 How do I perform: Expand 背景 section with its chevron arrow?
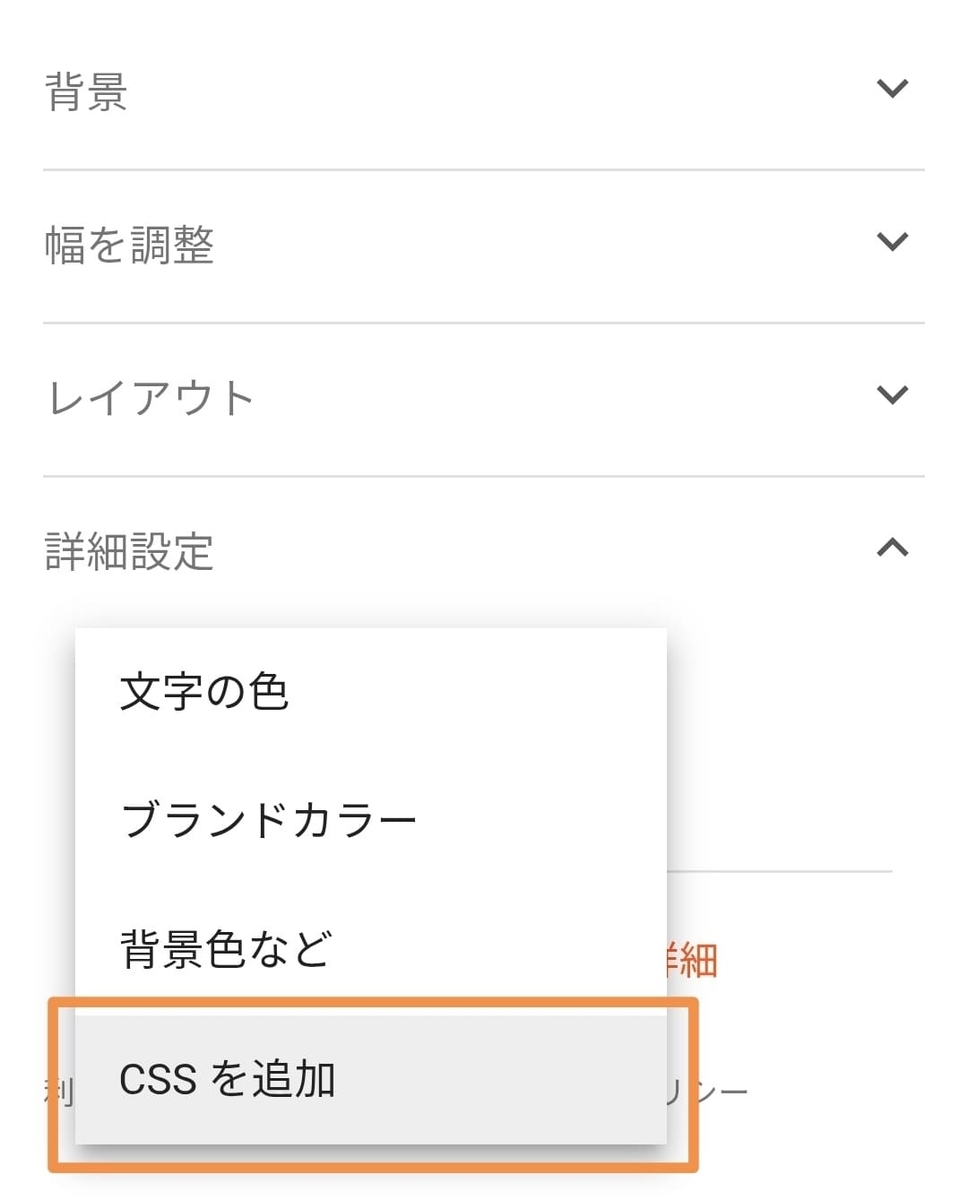(891, 88)
